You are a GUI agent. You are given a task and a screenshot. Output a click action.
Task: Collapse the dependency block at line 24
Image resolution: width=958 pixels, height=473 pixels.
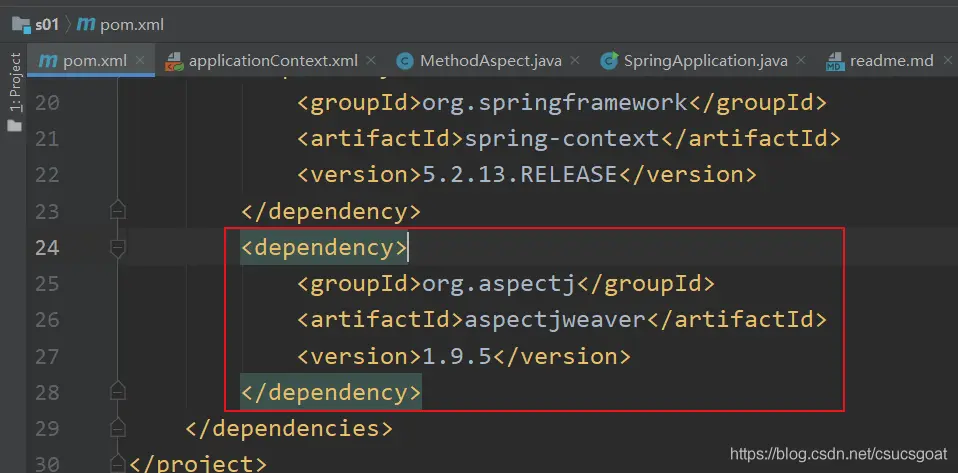point(118,248)
